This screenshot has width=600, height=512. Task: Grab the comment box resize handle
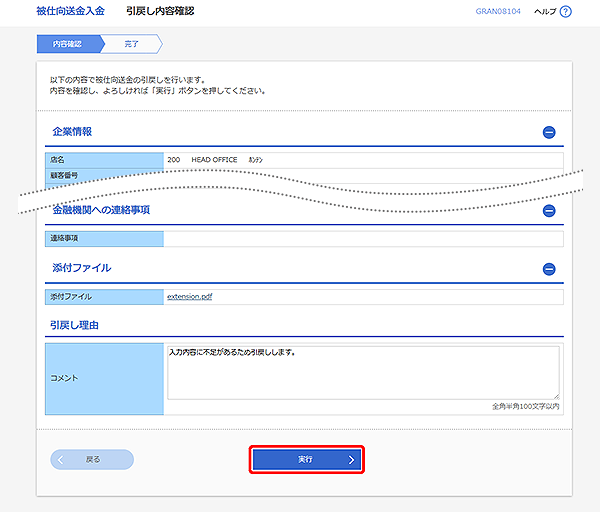(x=556, y=396)
